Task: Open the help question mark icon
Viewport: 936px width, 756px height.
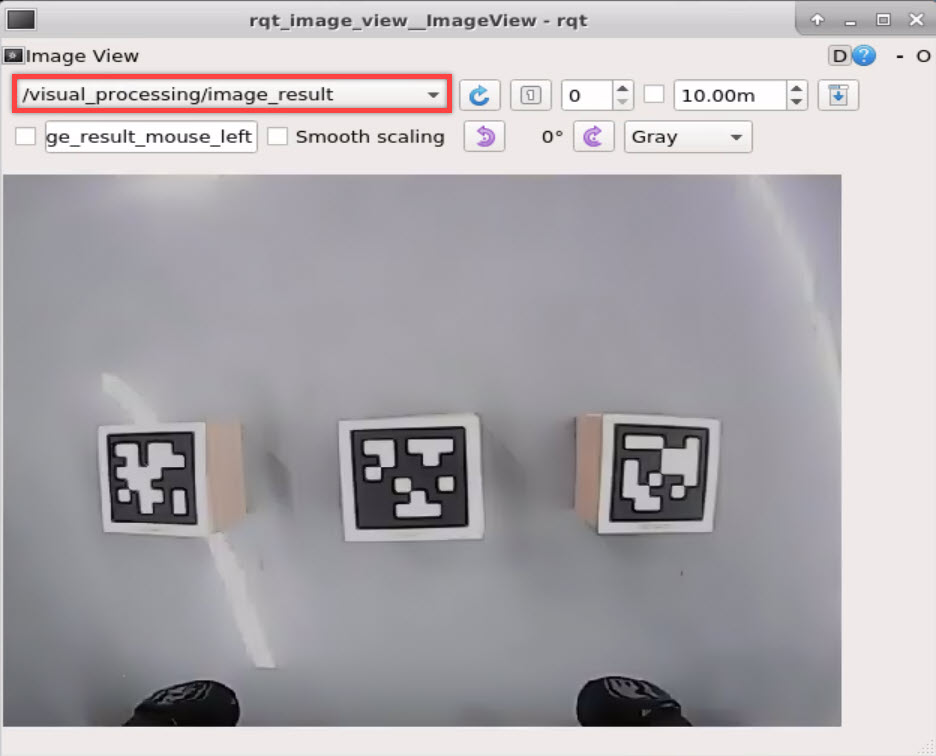Action: tap(864, 56)
